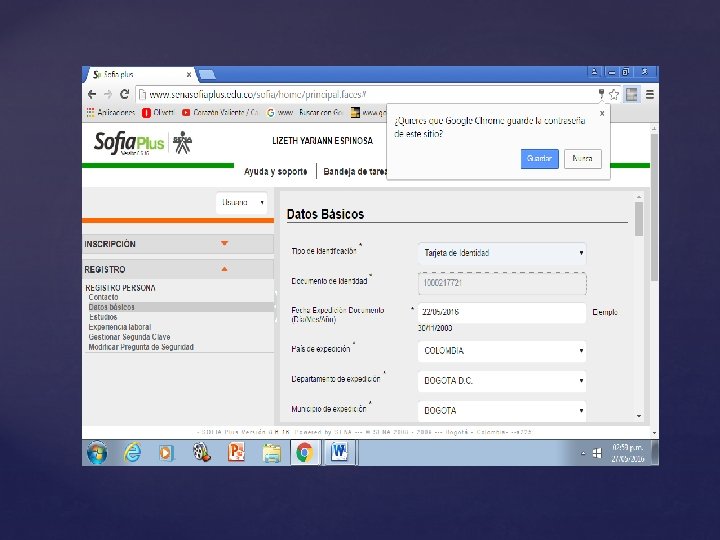720x540 pixels.
Task: Open Departamento de expedición dropdown
Action: (x=502, y=381)
